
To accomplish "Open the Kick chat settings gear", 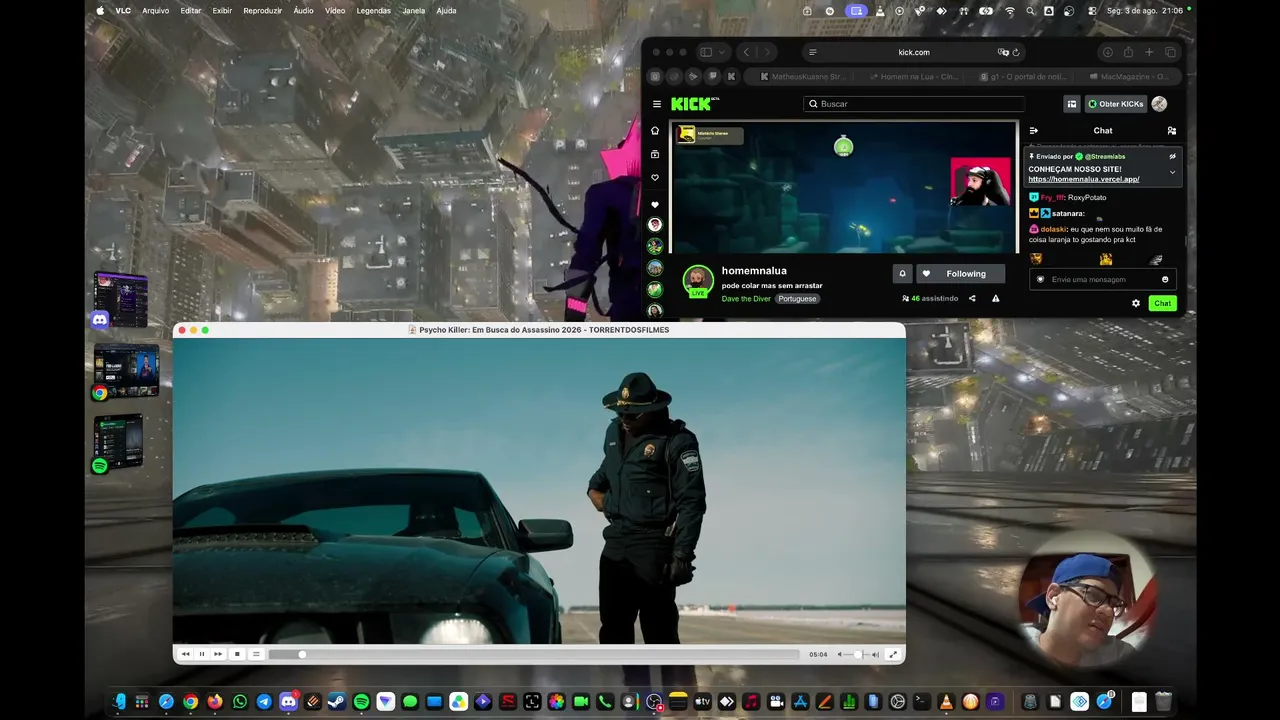I will (1136, 303).
